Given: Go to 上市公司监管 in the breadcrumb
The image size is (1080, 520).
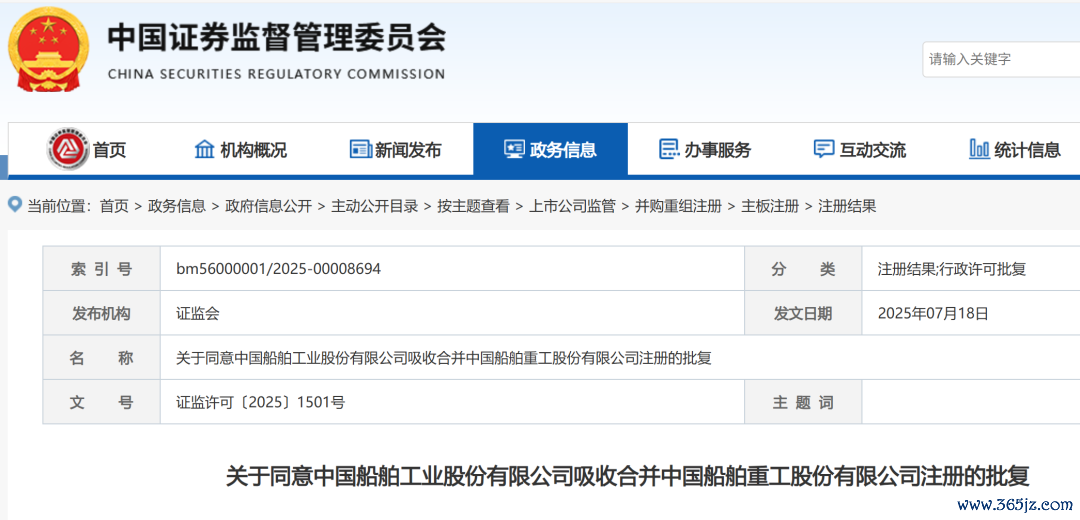Looking at the screenshot, I should 572,205.
